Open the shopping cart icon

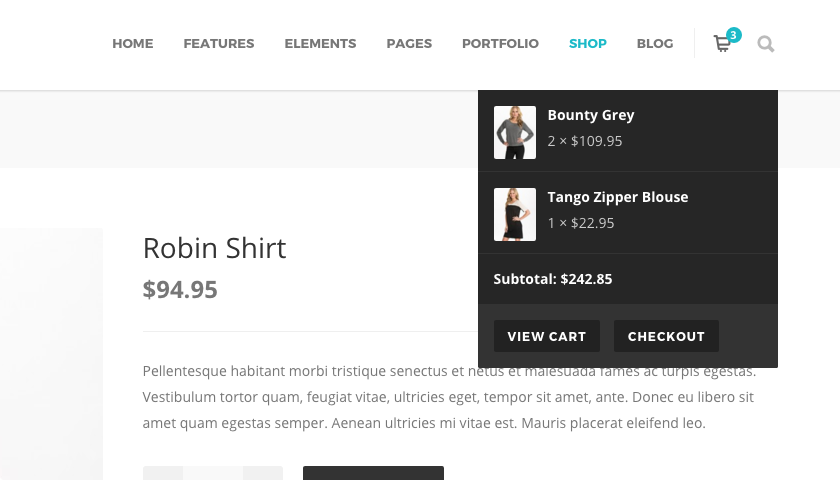[721, 44]
